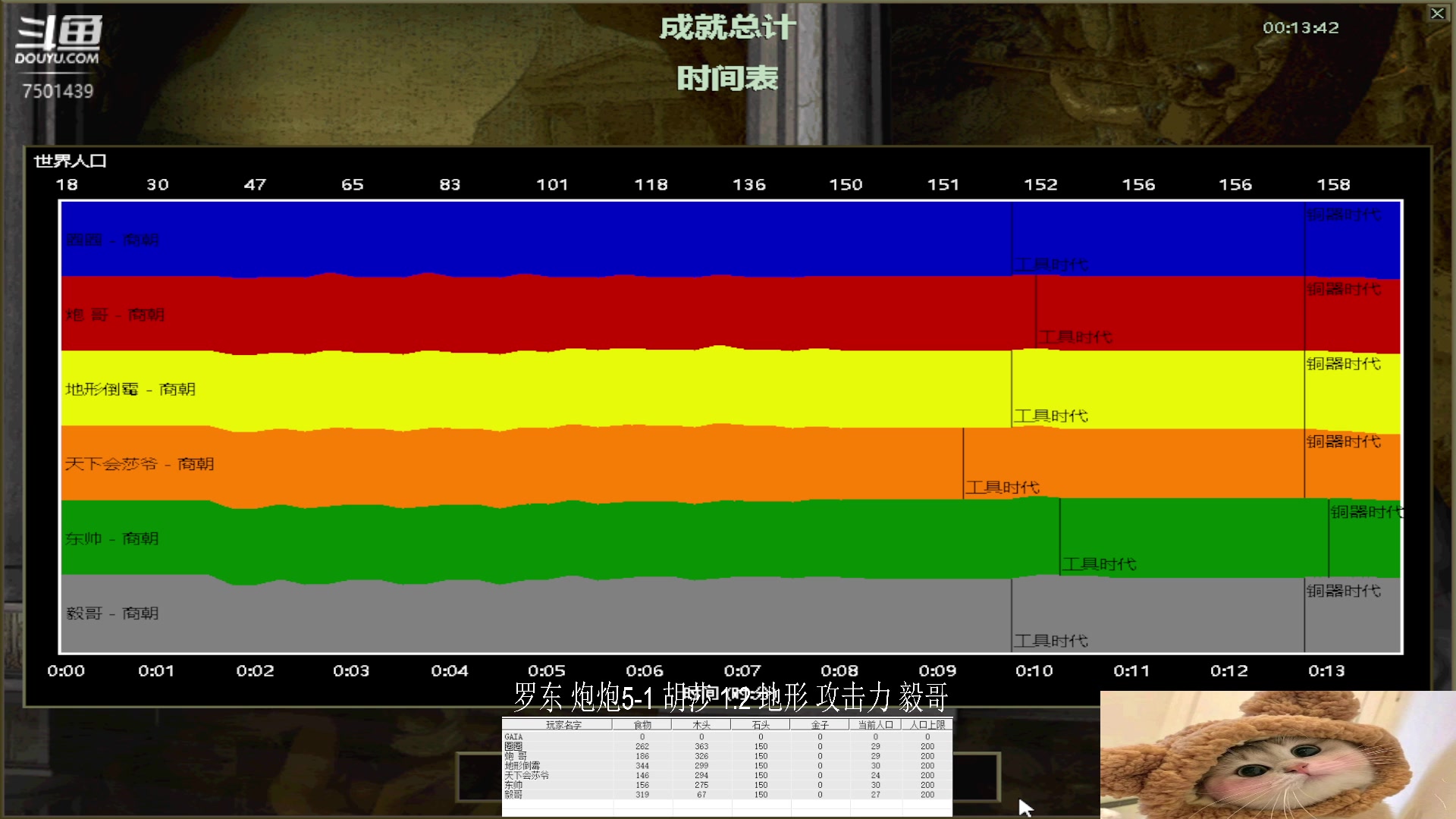Select the GAIA row in the resource table
This screenshot has width=1456, height=819.
726,736
